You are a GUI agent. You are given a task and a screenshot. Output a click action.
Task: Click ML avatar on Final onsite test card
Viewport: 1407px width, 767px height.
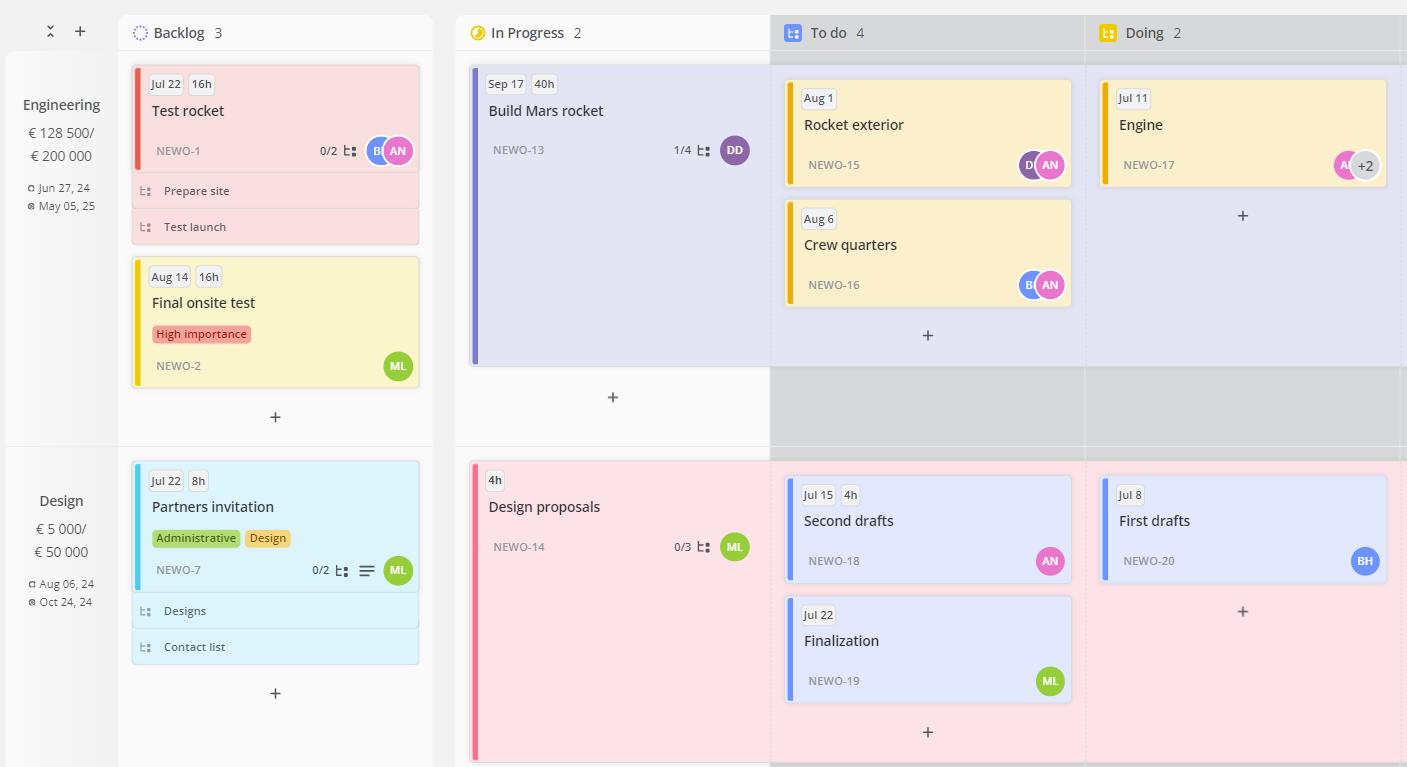pyautogui.click(x=398, y=366)
